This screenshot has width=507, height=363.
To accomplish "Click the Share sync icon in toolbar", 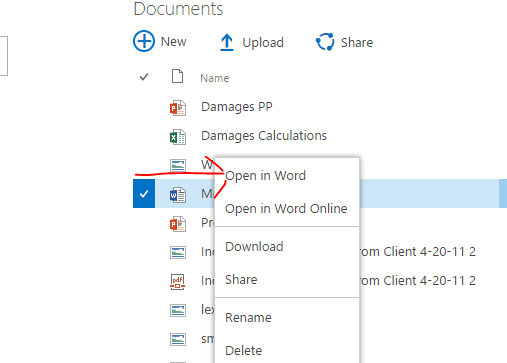I will point(325,42).
